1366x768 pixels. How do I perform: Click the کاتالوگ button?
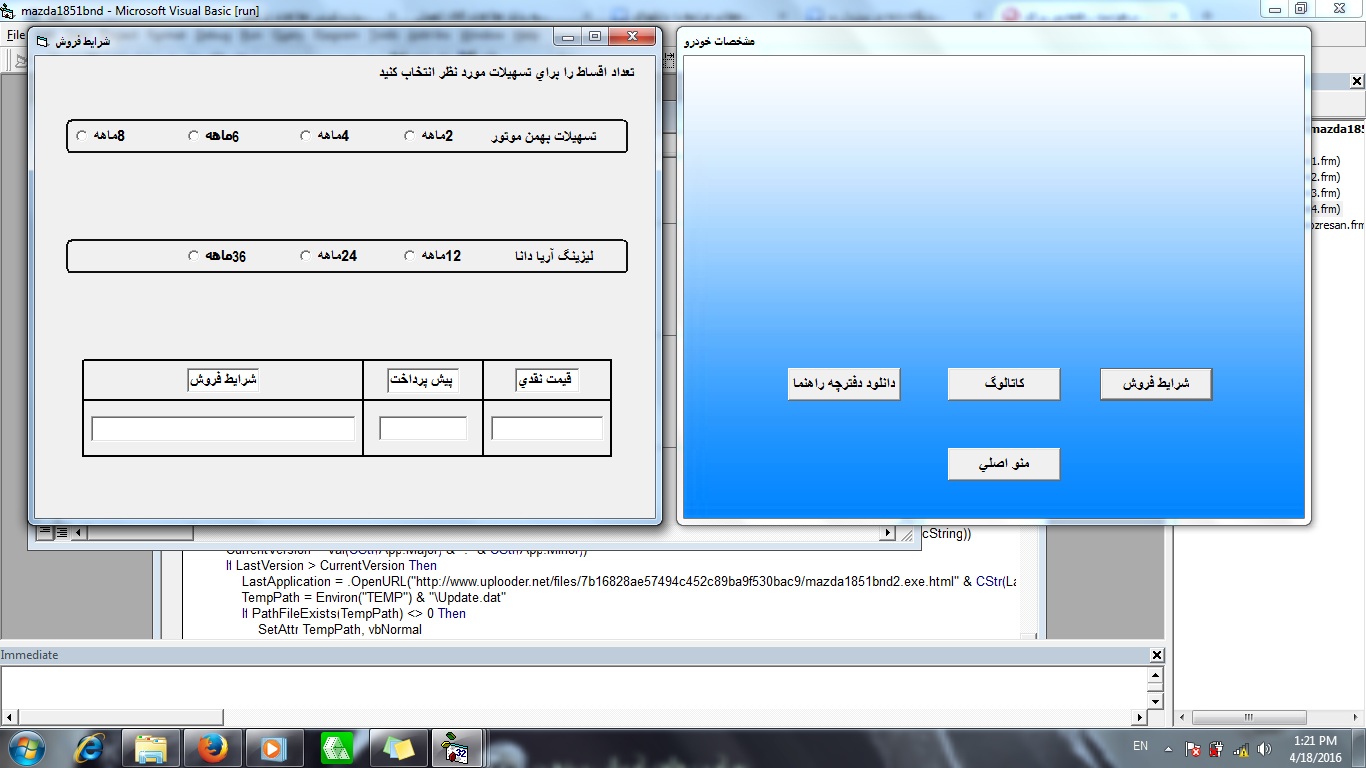1003,384
